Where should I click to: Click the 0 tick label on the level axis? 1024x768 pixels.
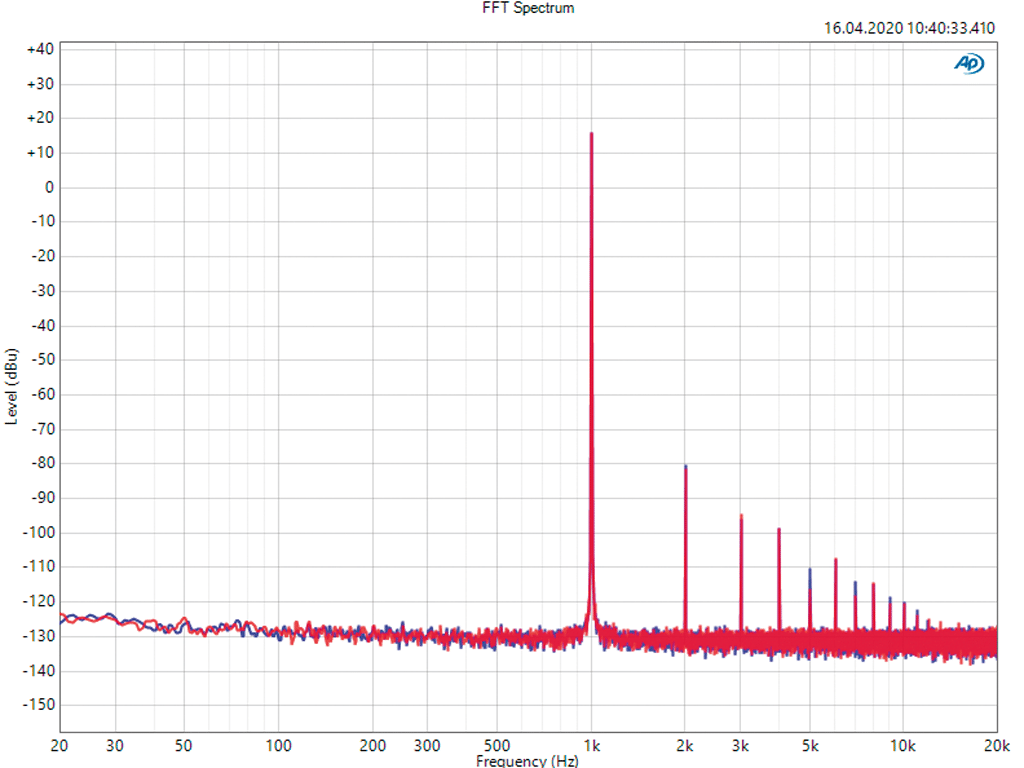point(47,187)
